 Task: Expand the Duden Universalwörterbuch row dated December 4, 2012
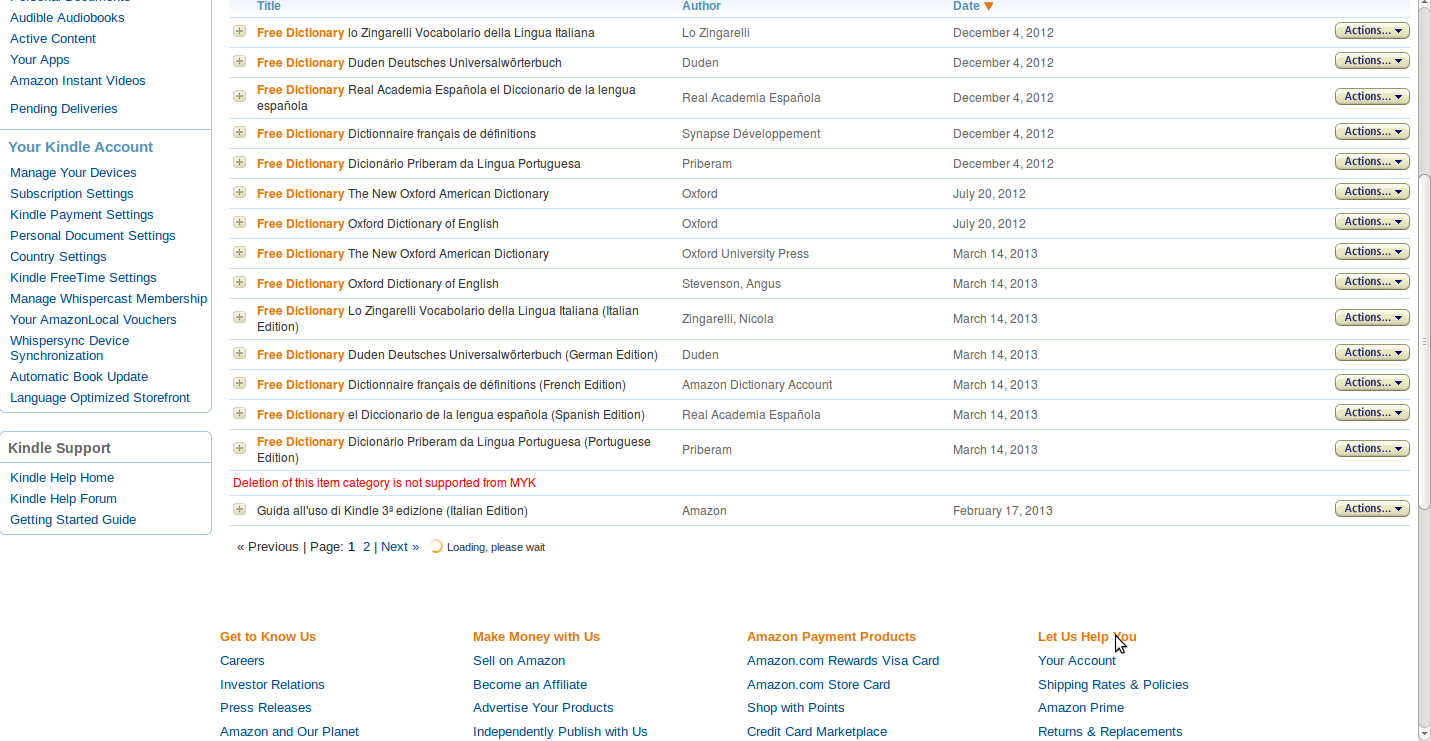pyautogui.click(x=239, y=61)
